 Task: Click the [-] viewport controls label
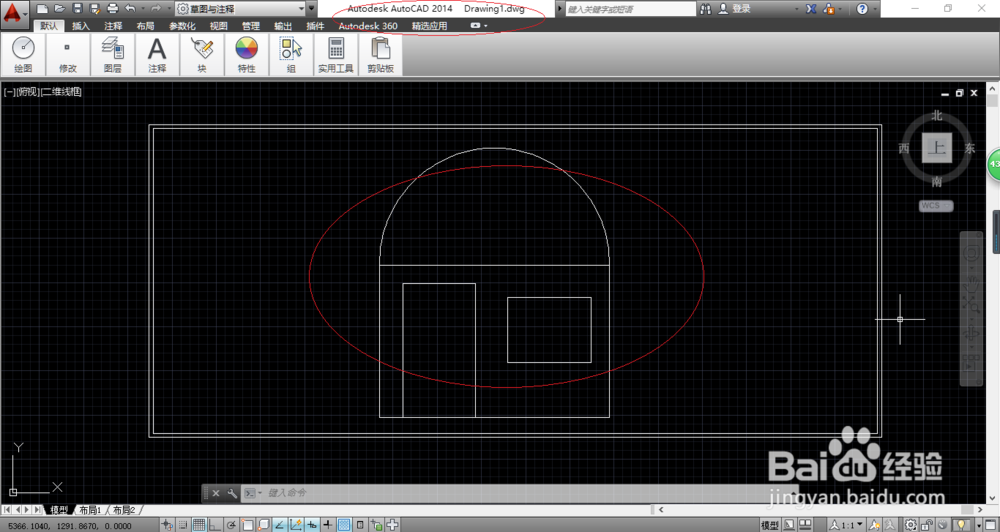point(10,92)
